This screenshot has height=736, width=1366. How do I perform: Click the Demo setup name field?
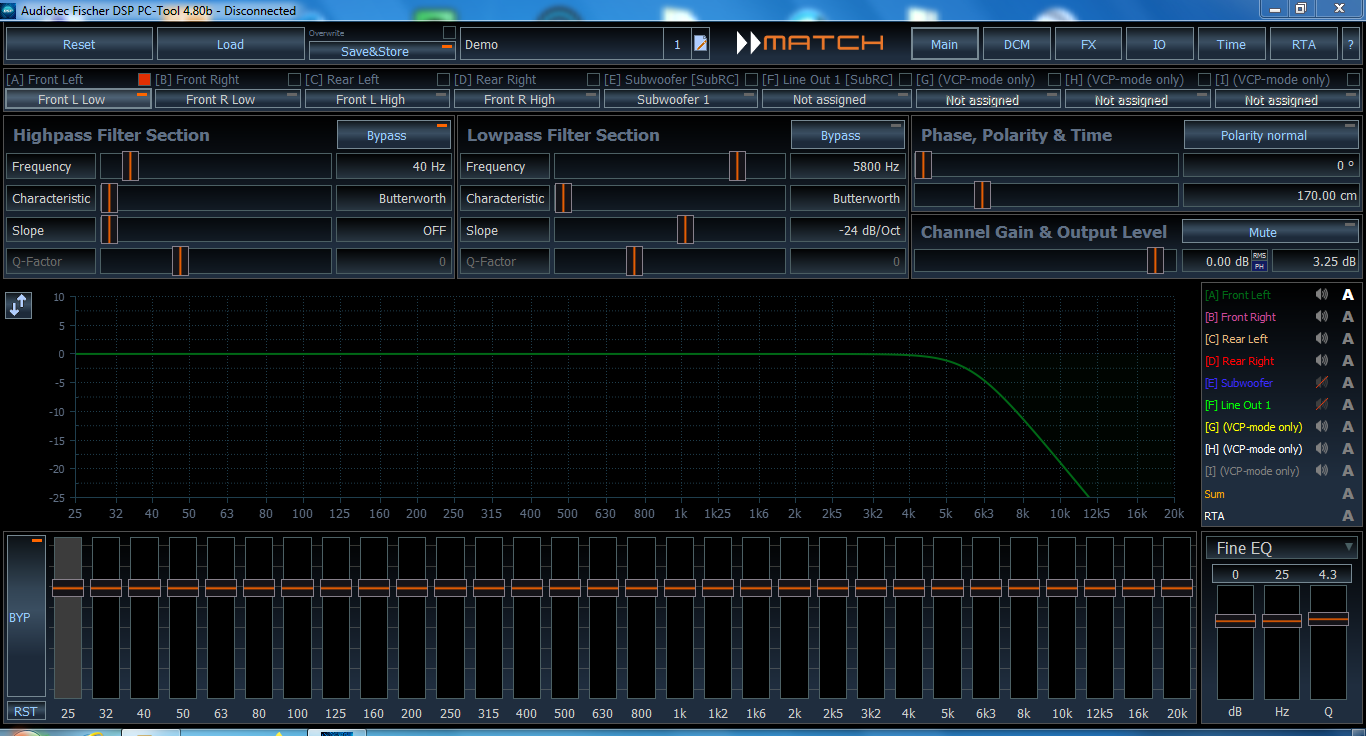pos(562,44)
